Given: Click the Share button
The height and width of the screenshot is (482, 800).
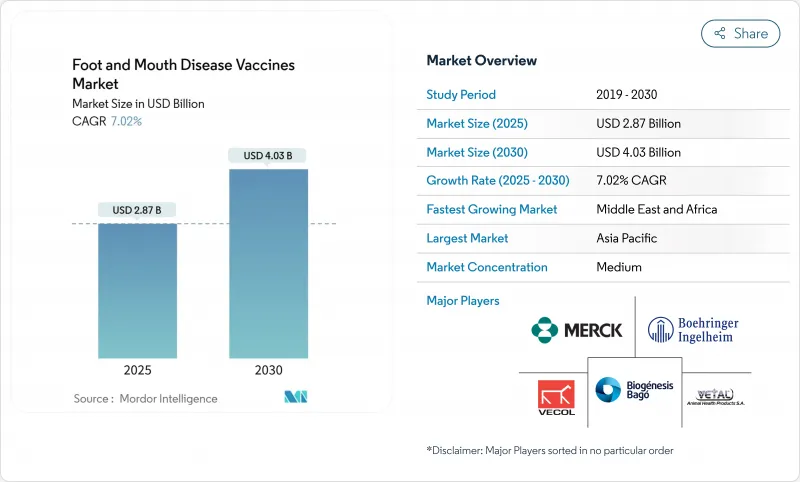Looking at the screenshot, I should (740, 33).
